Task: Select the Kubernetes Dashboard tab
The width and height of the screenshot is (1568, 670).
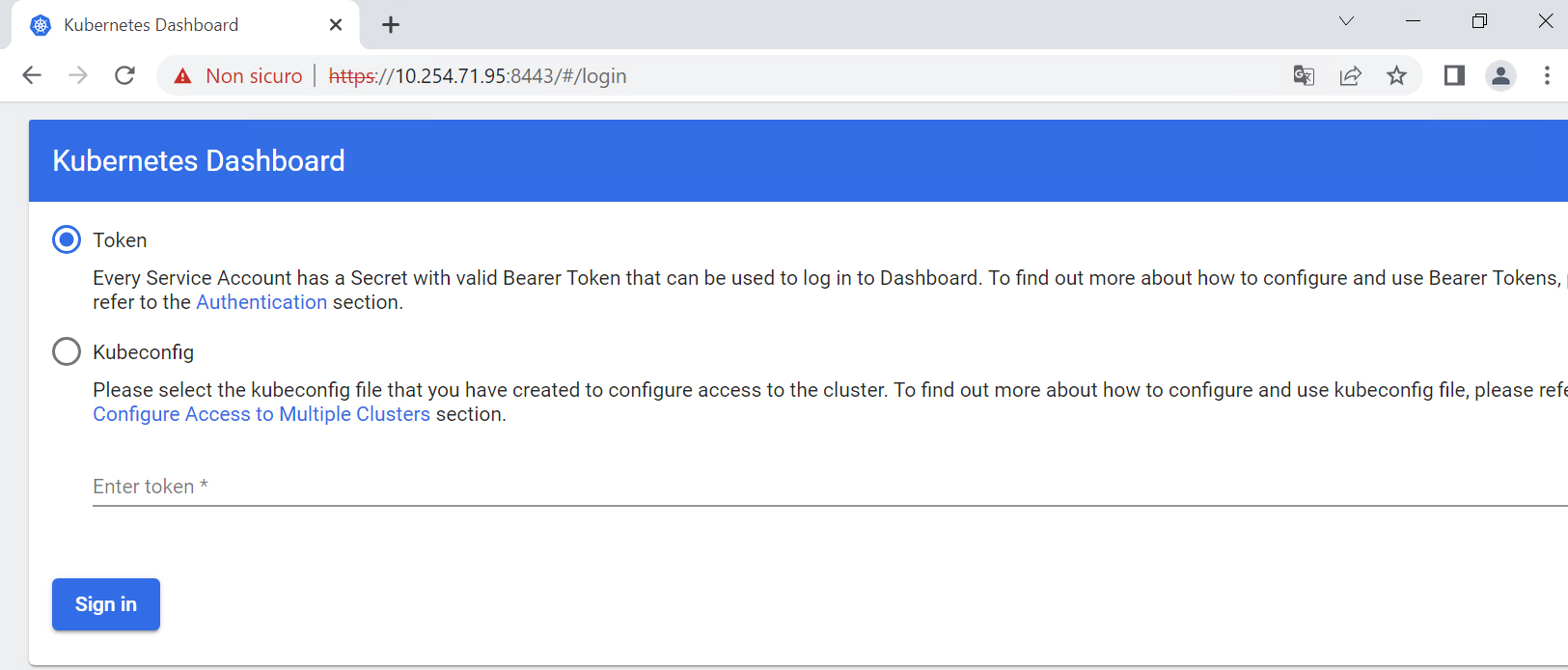Action: pyautogui.click(x=185, y=25)
